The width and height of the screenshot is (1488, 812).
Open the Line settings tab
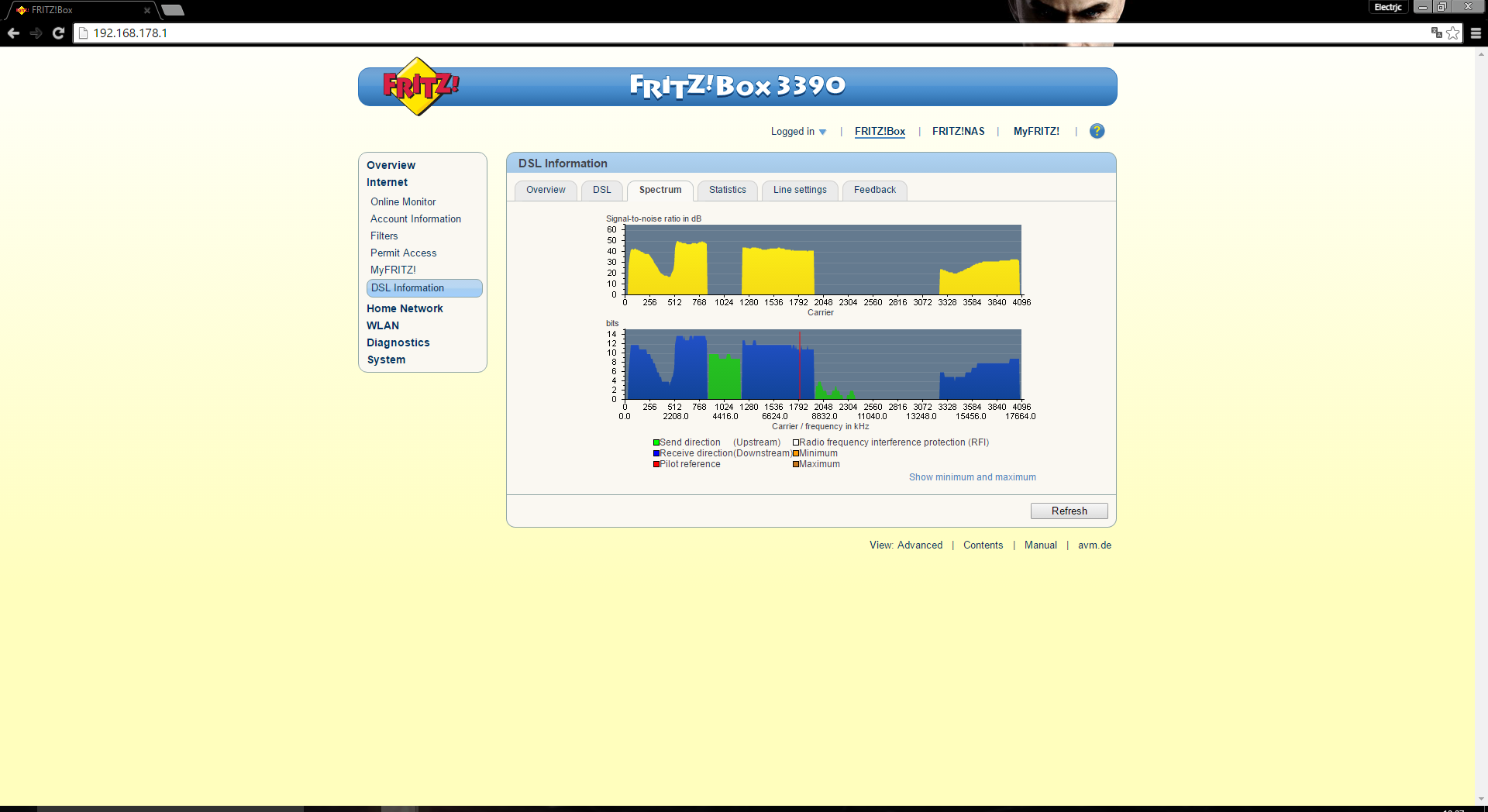point(800,190)
